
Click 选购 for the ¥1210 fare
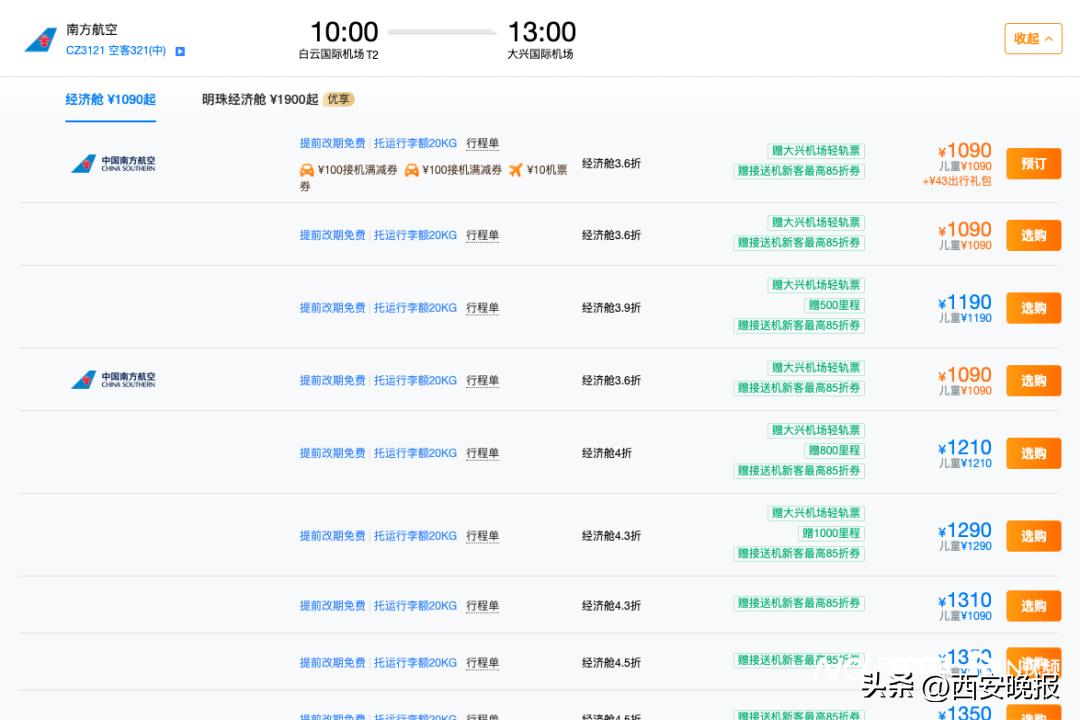(1033, 453)
